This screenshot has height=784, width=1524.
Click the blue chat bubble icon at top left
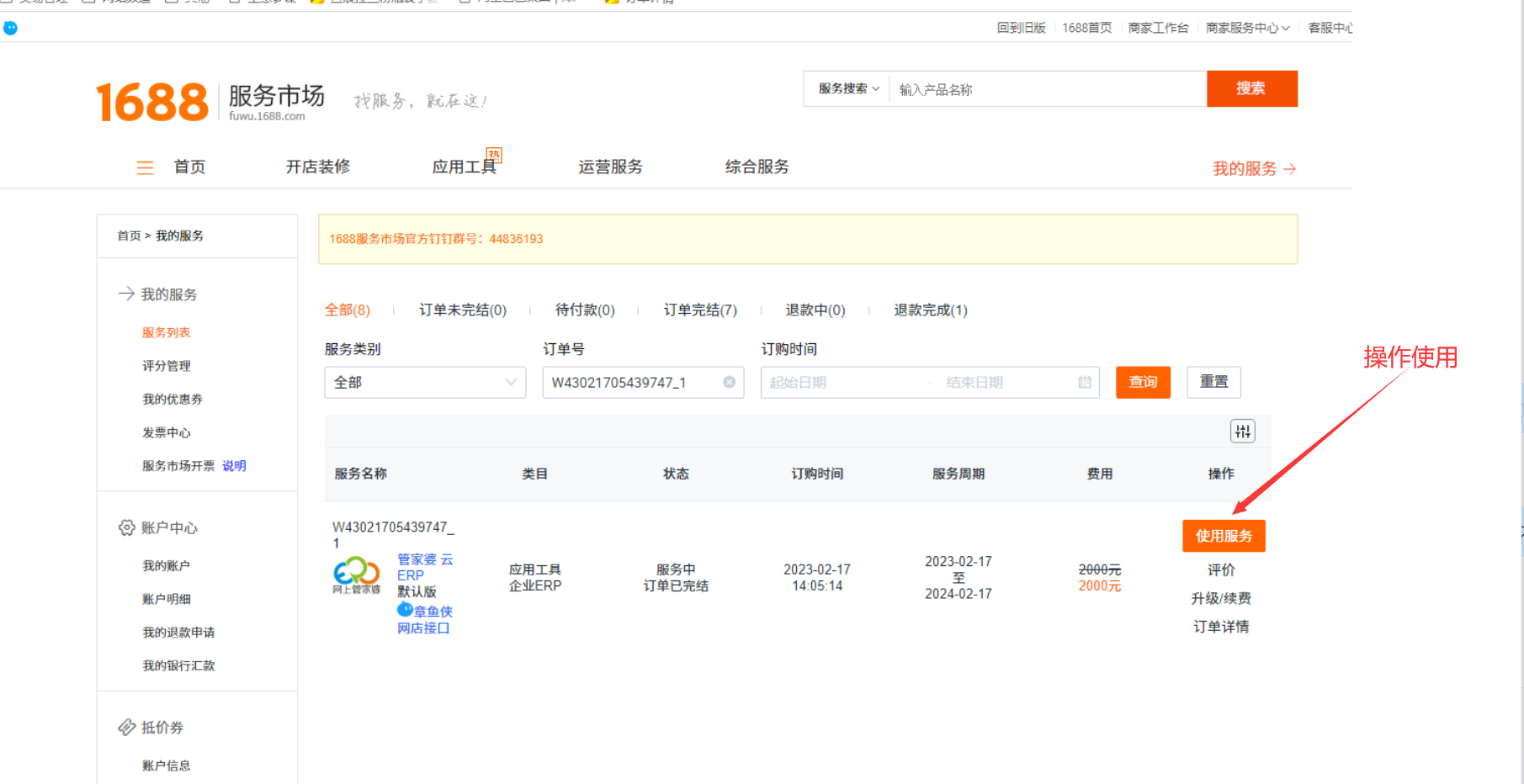[10, 28]
